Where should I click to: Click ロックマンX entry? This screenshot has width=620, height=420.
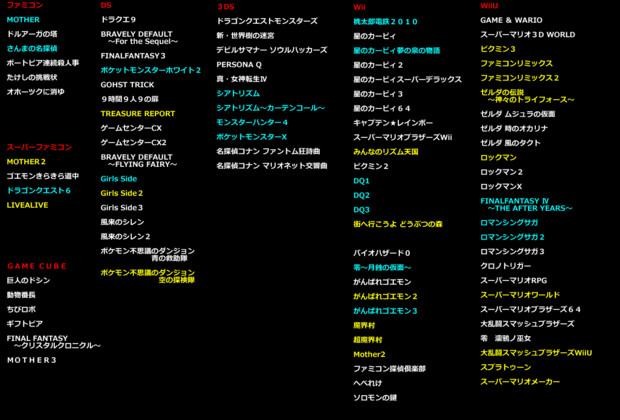coord(501,186)
